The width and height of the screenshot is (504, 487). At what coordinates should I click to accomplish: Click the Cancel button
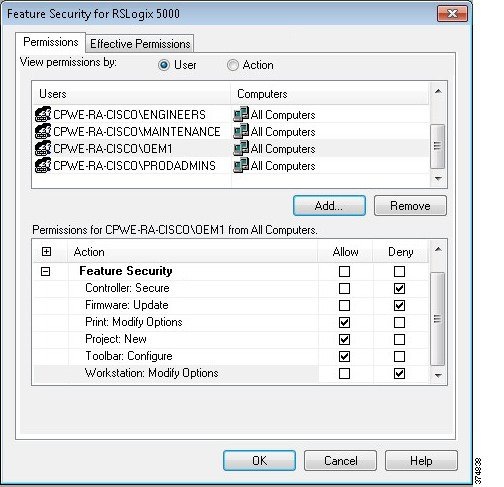tap(340, 461)
